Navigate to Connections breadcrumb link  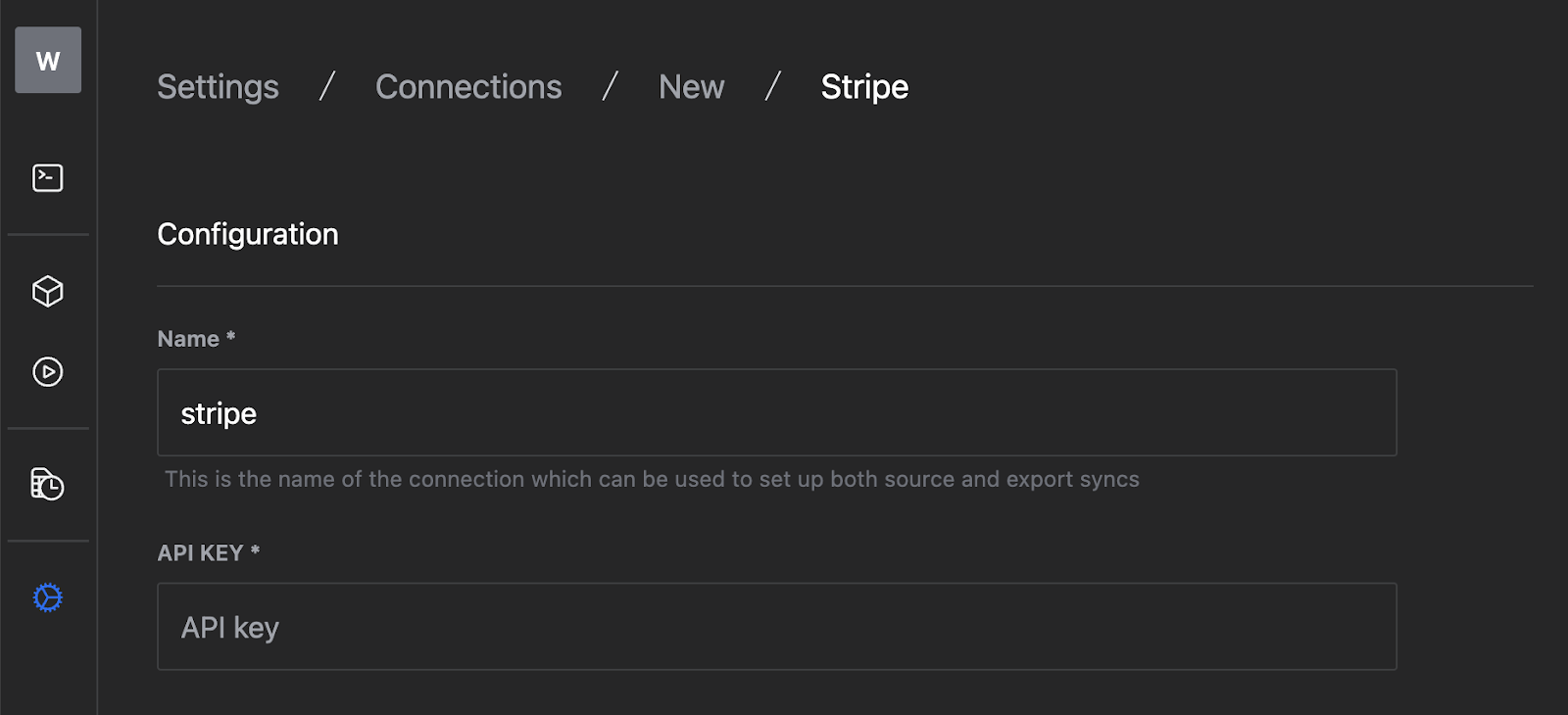click(x=468, y=87)
